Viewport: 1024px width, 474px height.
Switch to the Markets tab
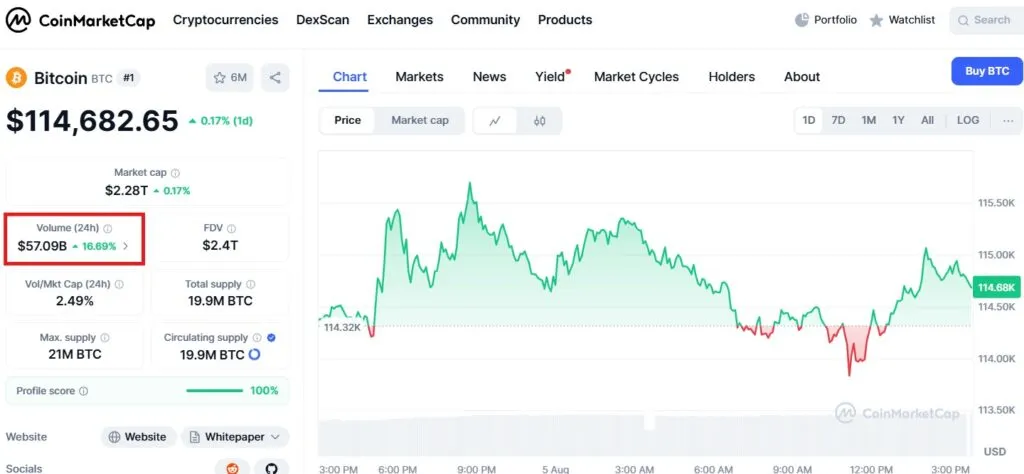point(419,77)
